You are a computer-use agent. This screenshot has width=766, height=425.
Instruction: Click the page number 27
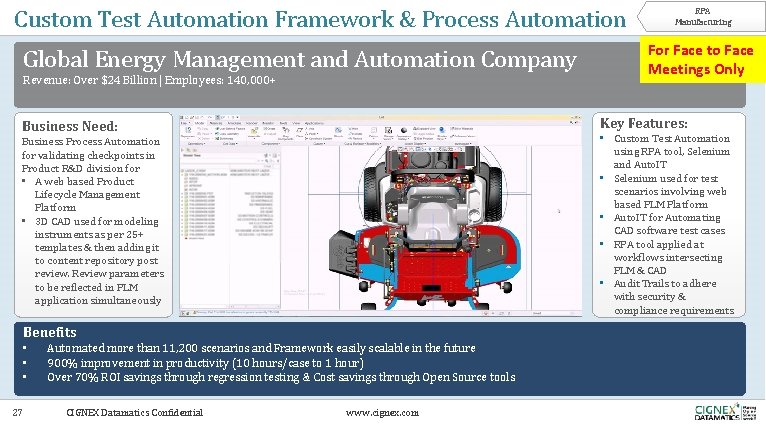click(18, 413)
